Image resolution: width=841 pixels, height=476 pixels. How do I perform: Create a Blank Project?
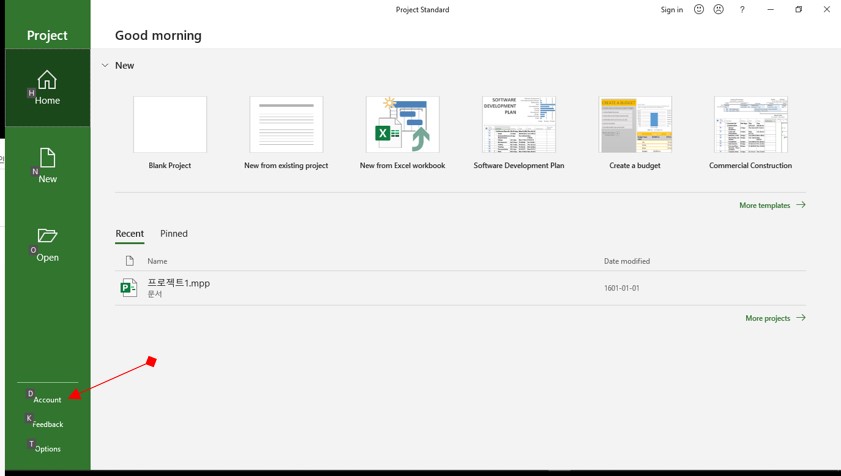pyautogui.click(x=169, y=133)
